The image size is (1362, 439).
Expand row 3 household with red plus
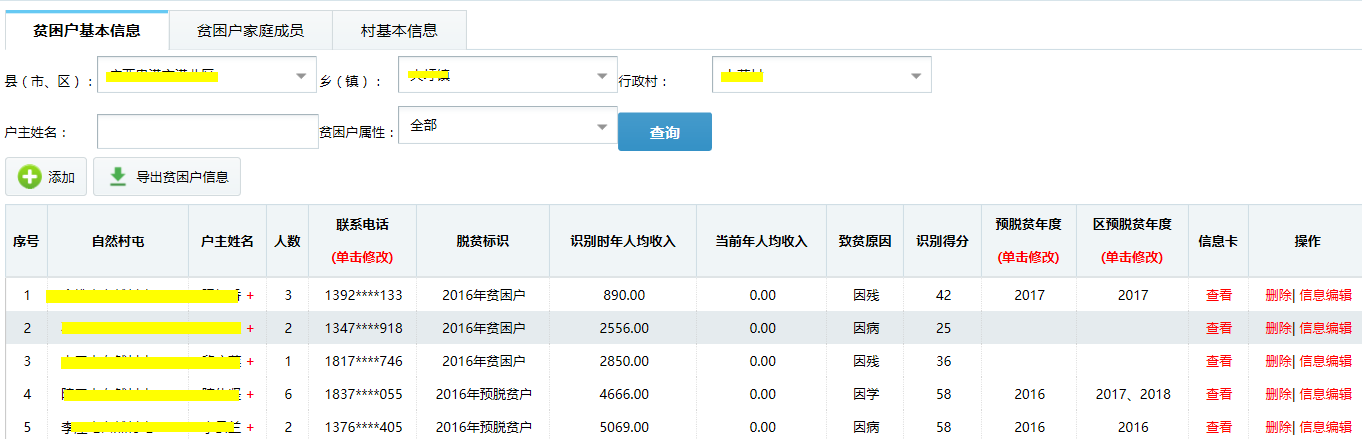(x=250, y=361)
